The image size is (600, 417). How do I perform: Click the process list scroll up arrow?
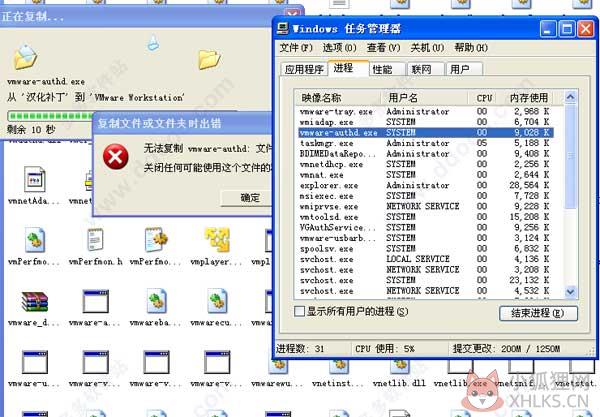(x=570, y=97)
